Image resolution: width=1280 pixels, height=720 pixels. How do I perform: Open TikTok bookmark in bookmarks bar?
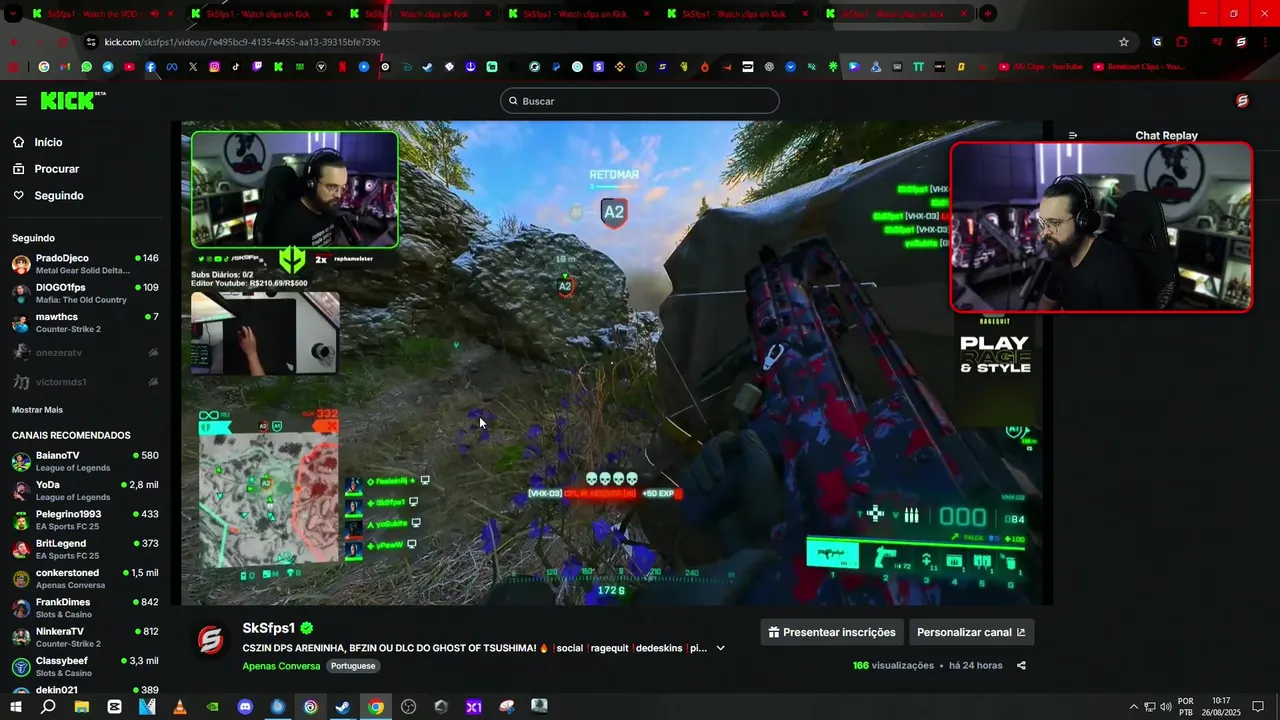pyautogui.click(x=236, y=67)
